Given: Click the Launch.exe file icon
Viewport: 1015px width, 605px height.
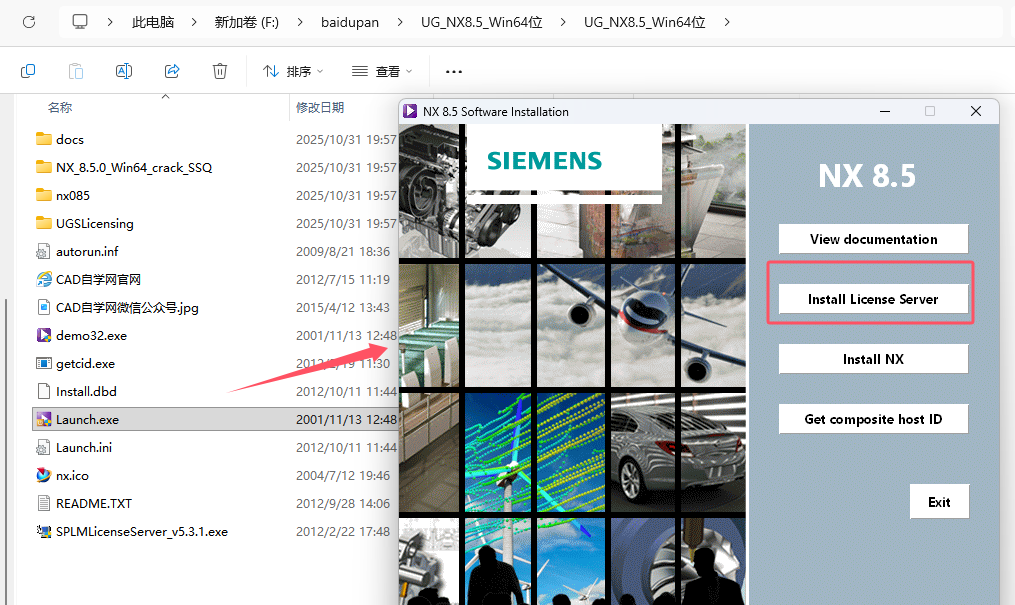Looking at the screenshot, I should tap(43, 419).
